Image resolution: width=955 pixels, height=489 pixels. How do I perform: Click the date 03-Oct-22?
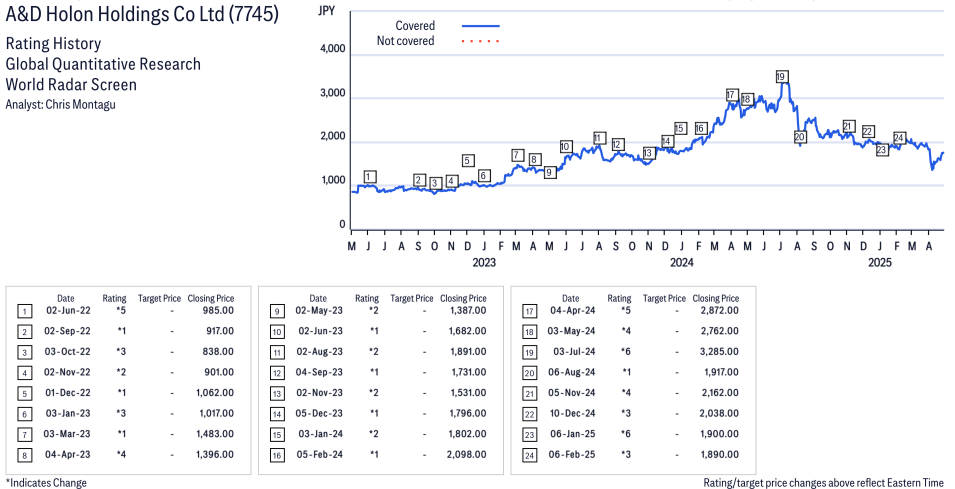[68, 351]
